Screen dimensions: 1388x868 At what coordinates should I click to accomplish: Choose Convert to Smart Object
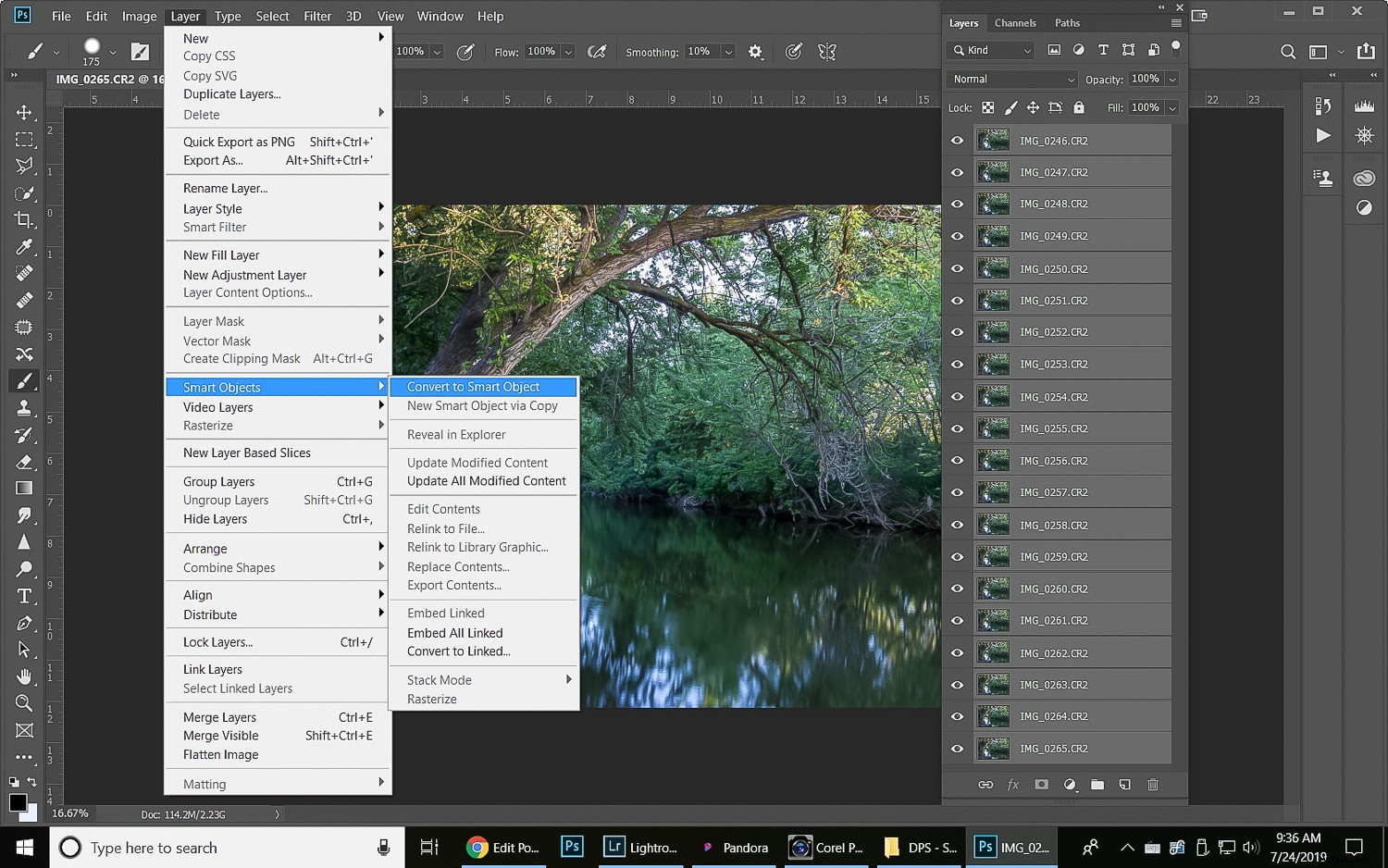[x=473, y=386]
